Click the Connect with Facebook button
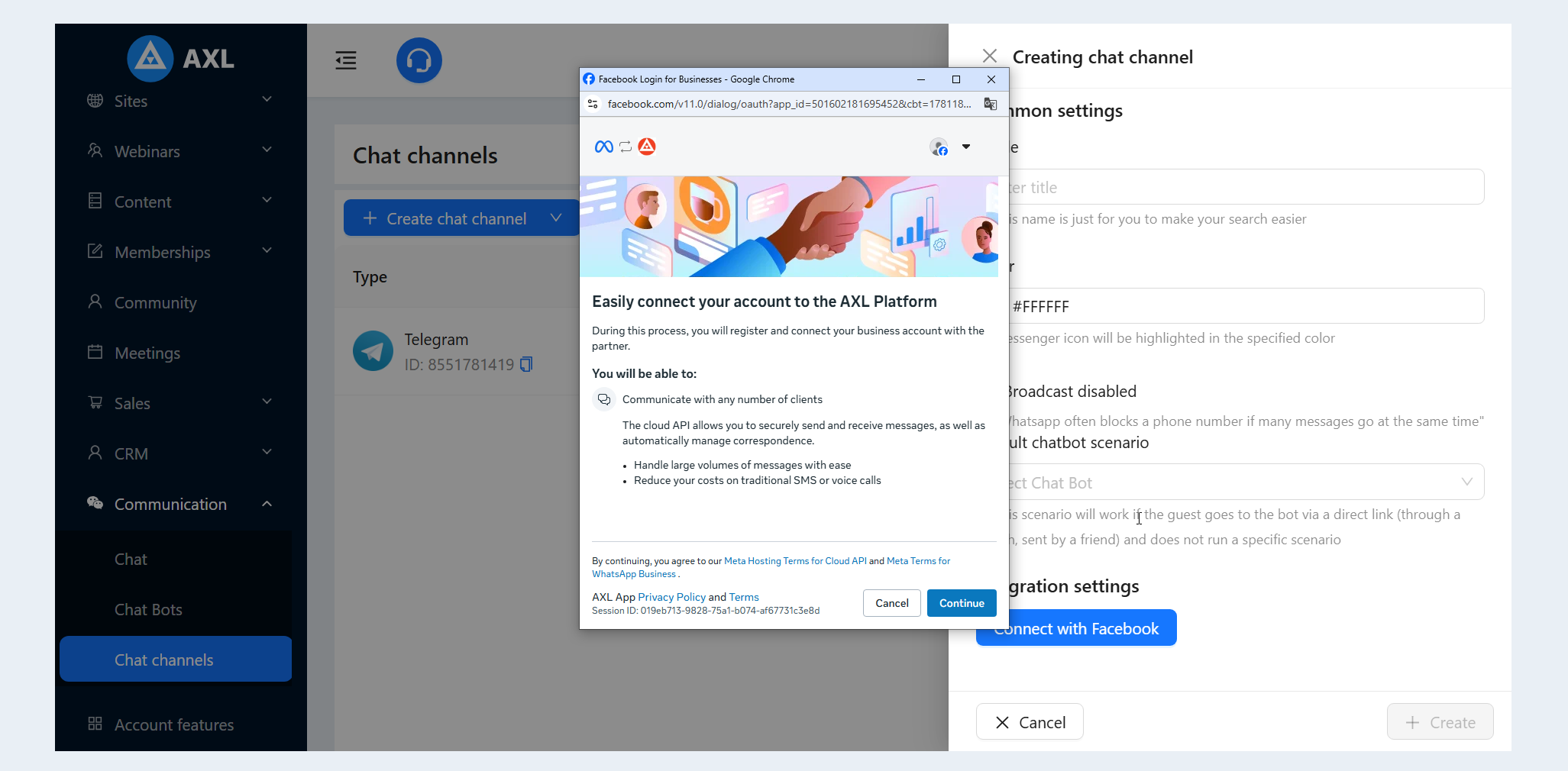This screenshot has height=771, width=1568. coord(1076,628)
